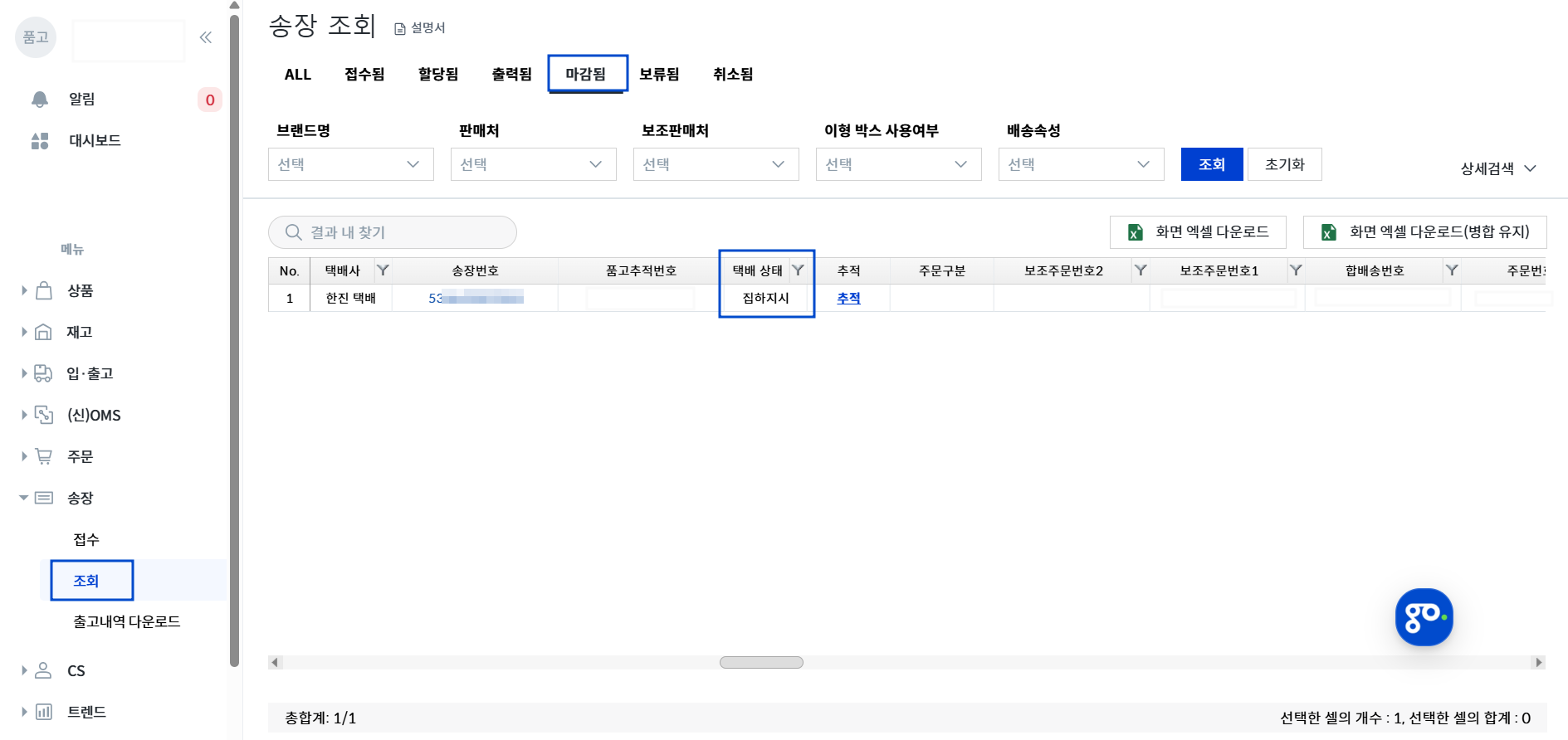
Task: Click 화면 엑셀 다운로드(병합 유지) button
Action: (1425, 232)
